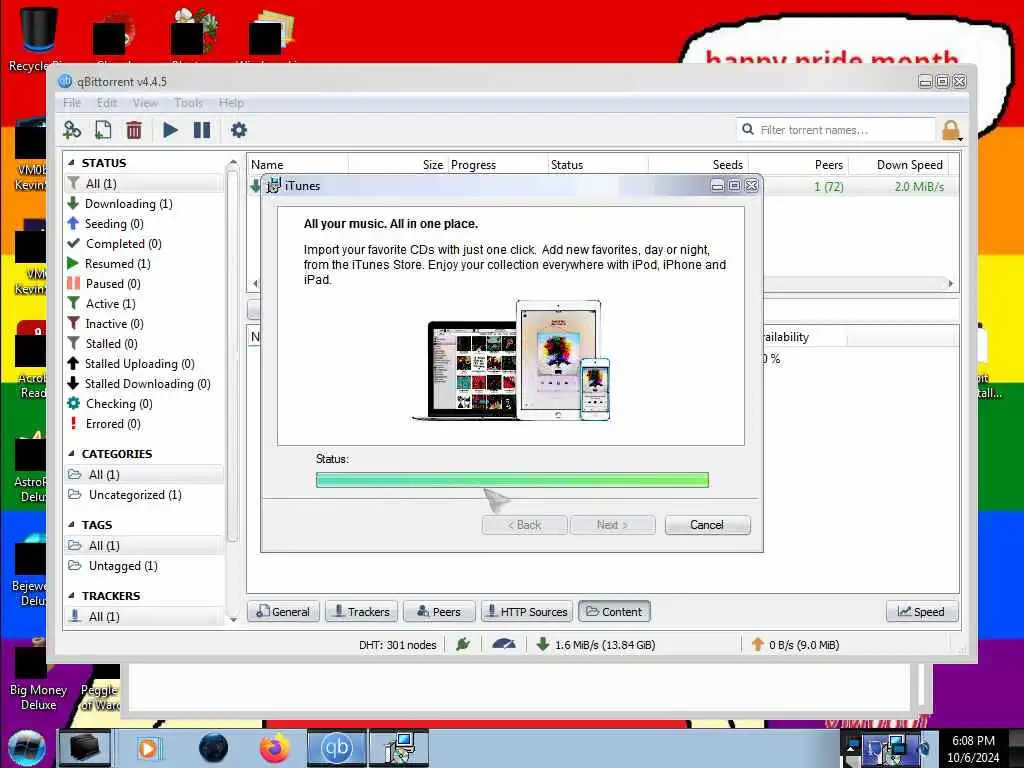Open the Recycle Bin desktop icon
This screenshot has height=768, width=1024.
click(x=39, y=39)
